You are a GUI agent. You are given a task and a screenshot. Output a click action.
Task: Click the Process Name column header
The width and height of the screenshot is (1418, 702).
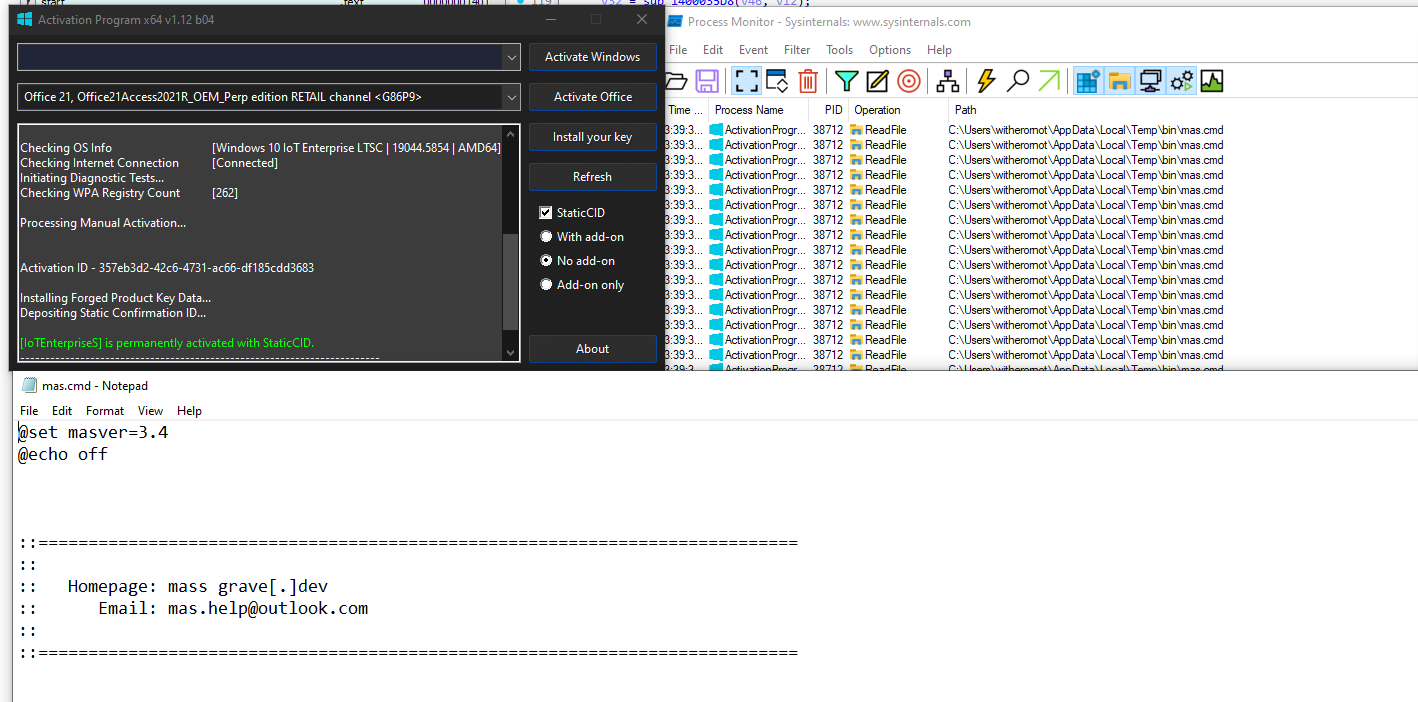(x=759, y=110)
